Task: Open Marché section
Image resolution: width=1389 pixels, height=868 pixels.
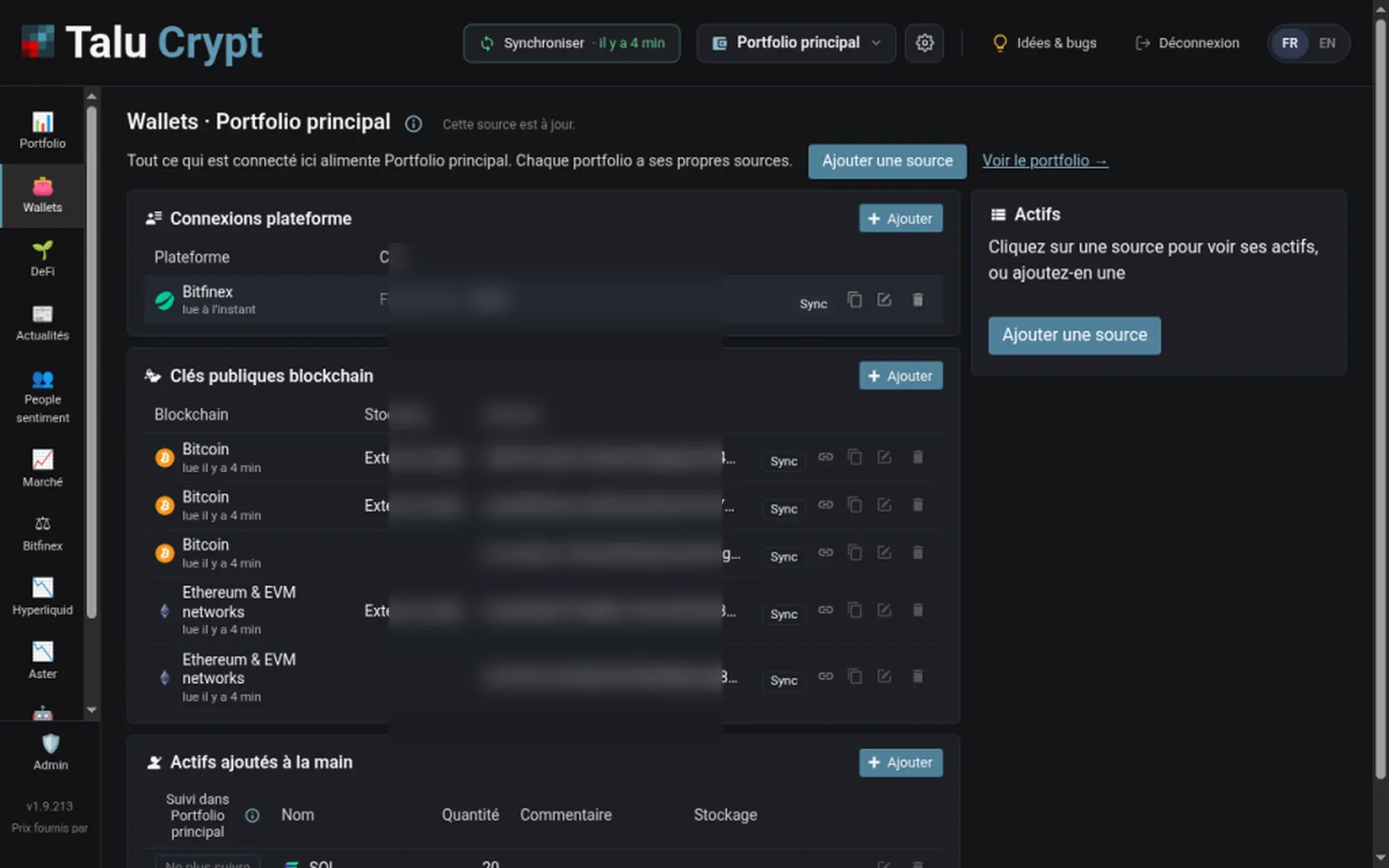Action: pos(42,469)
